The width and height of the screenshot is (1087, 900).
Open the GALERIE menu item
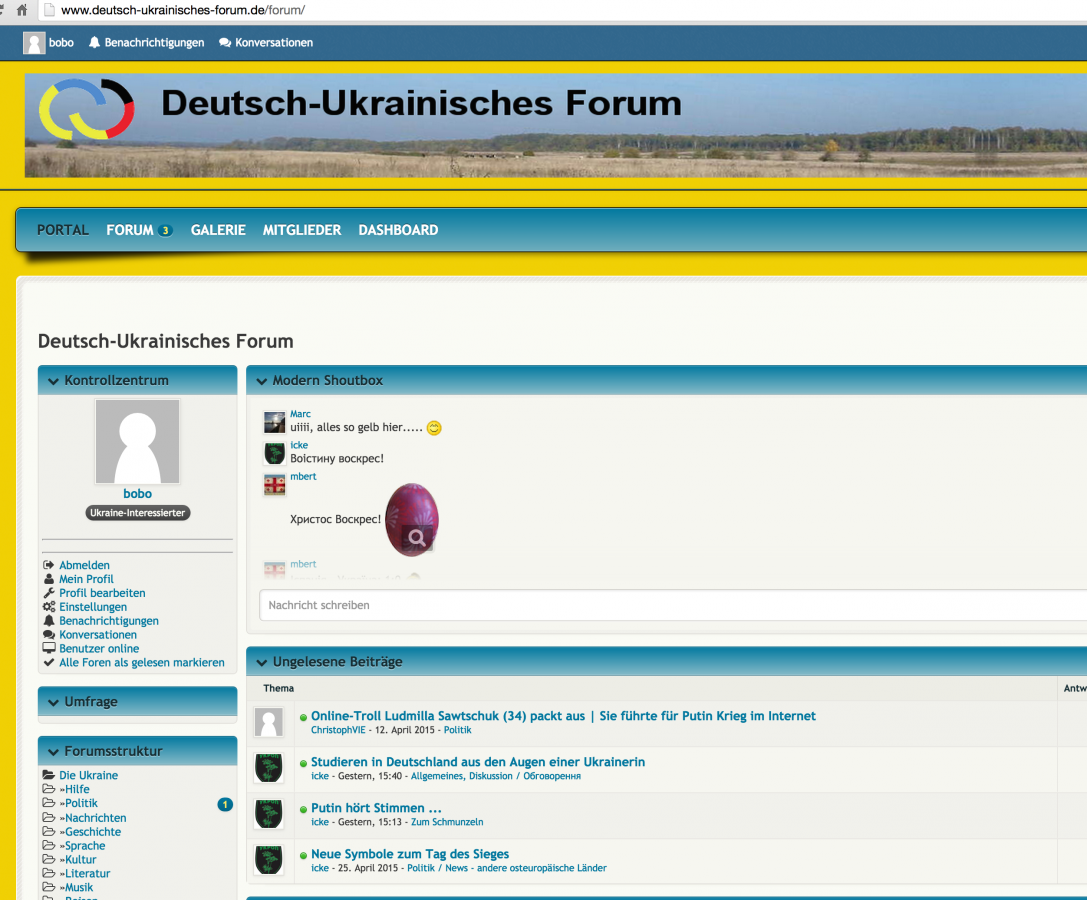(218, 230)
